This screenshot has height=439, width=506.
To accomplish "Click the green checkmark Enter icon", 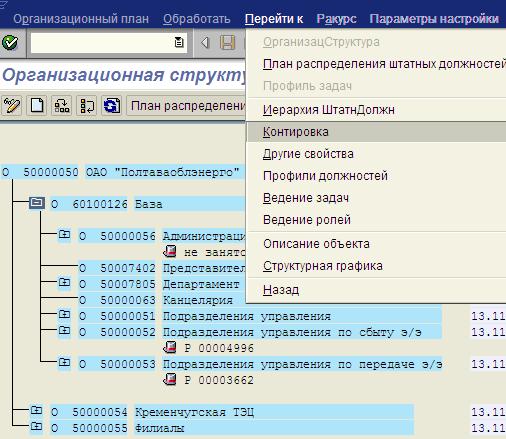I will 10,43.
